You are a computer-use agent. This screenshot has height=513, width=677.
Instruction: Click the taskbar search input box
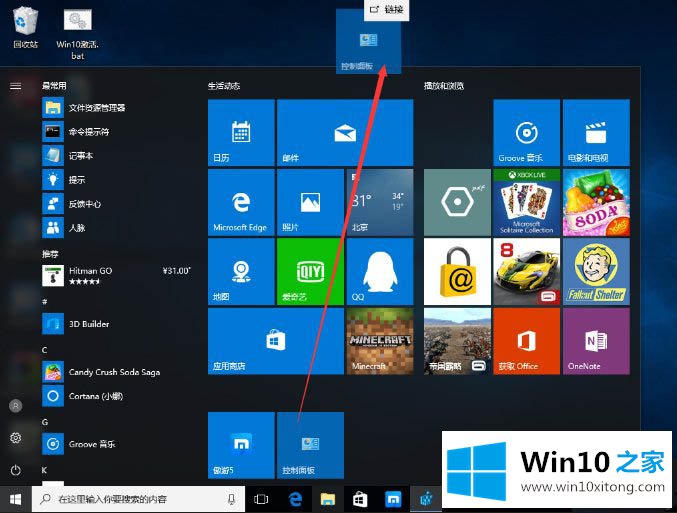pos(139,500)
